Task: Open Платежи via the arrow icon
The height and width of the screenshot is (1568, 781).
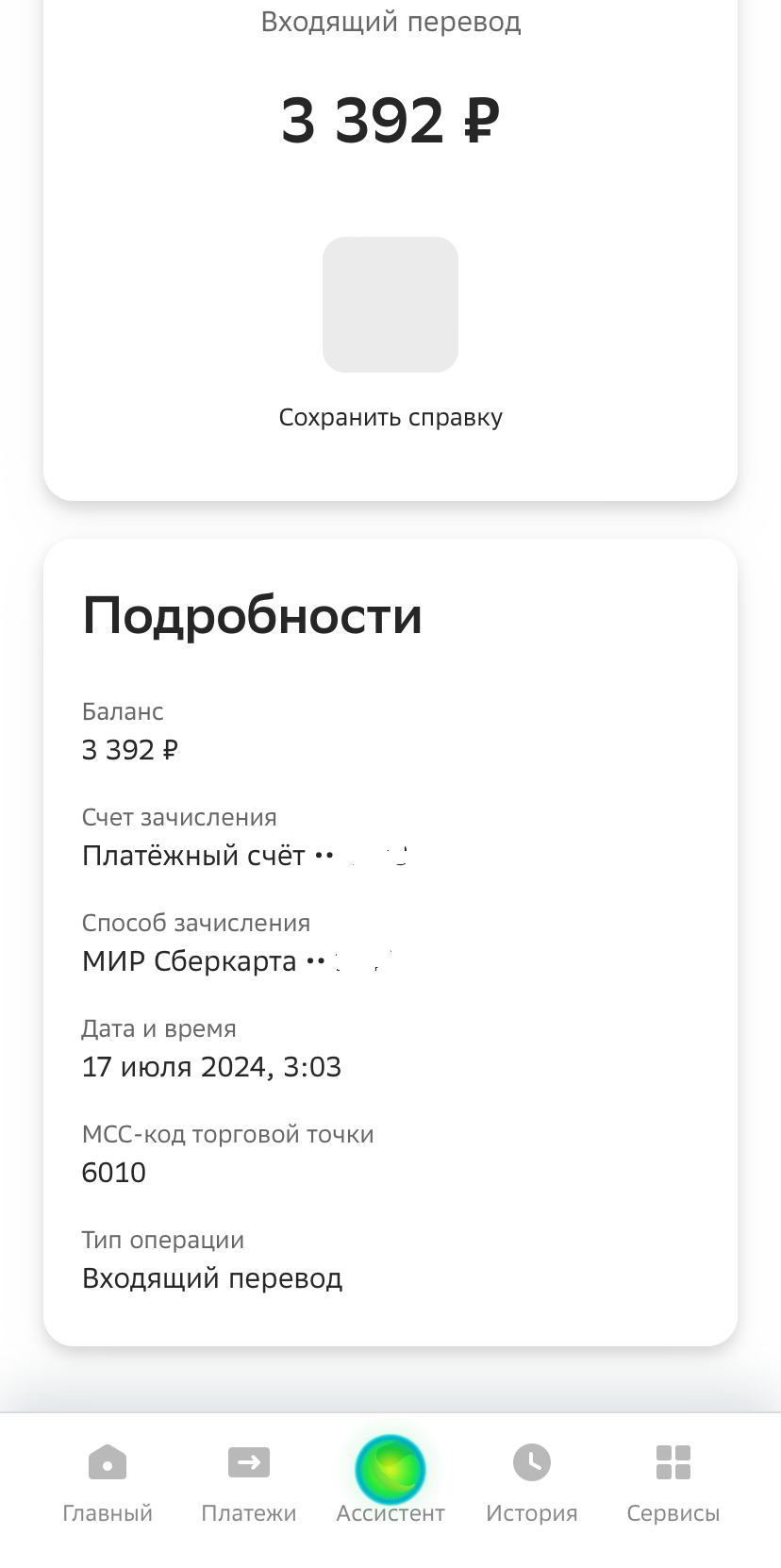Action: (x=249, y=1463)
